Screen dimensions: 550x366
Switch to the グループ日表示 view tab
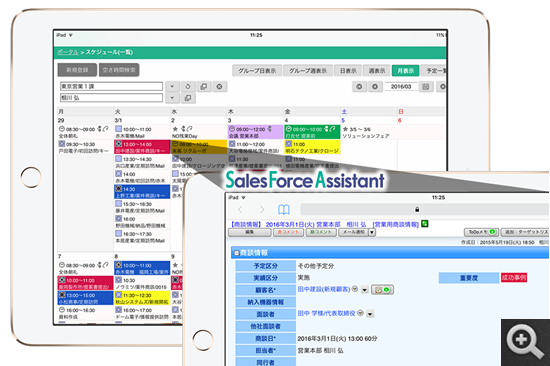tap(257, 71)
